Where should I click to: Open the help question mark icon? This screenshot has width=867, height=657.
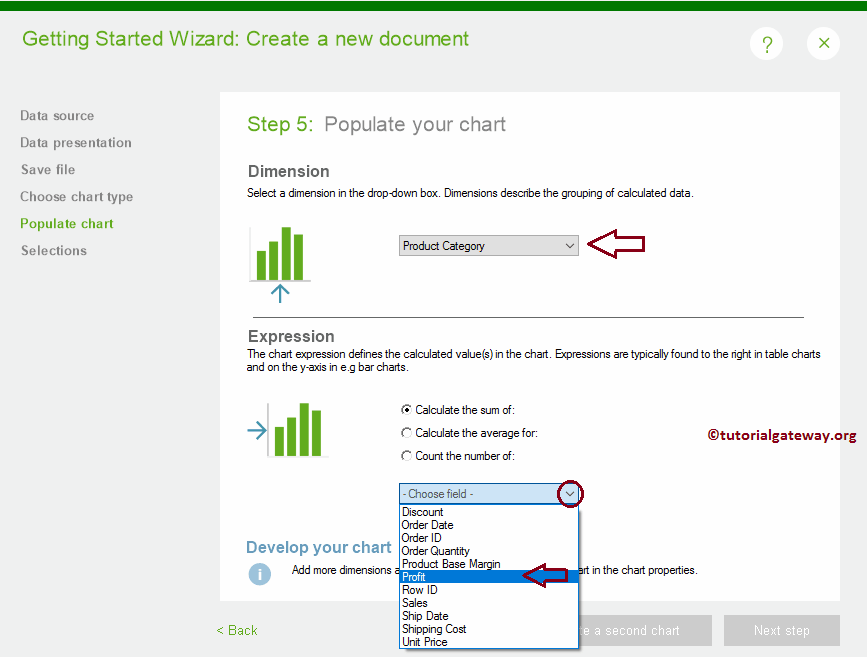coord(766,43)
